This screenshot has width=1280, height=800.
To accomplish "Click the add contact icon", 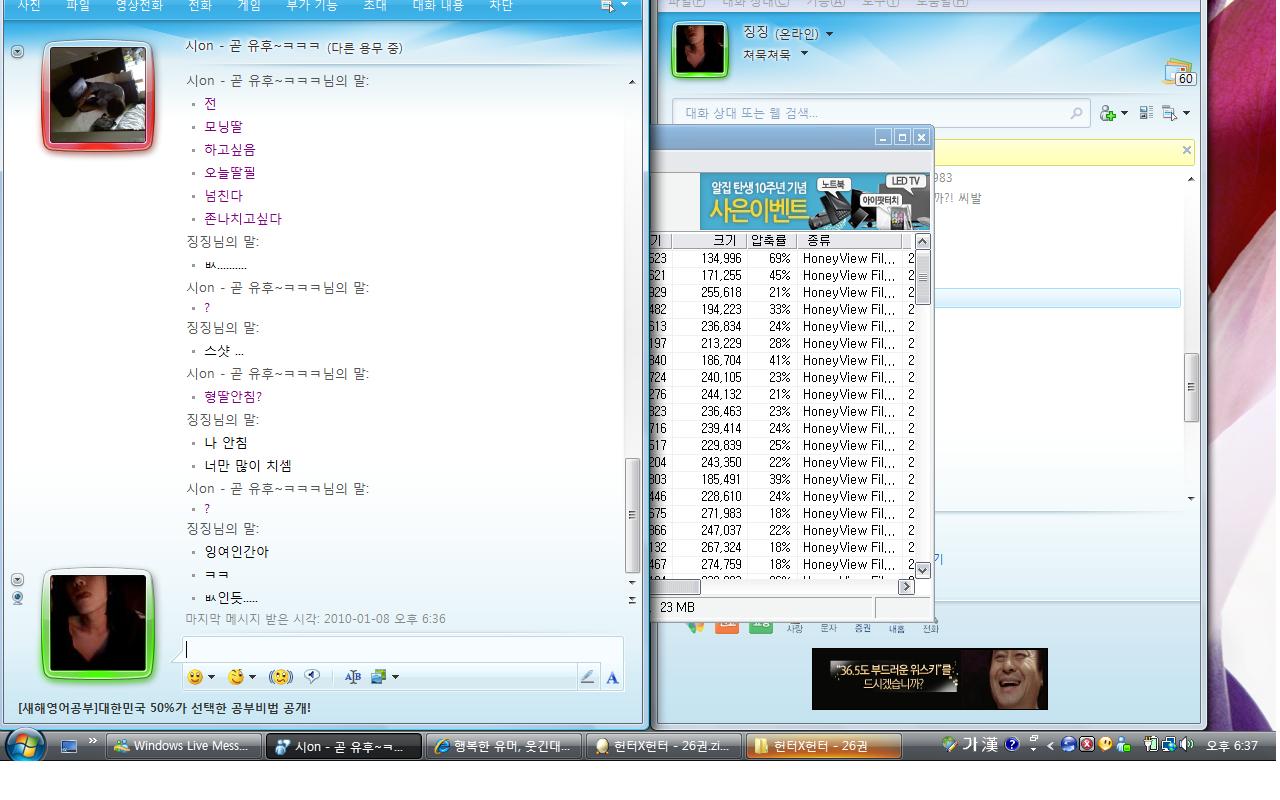I will 1108,113.
